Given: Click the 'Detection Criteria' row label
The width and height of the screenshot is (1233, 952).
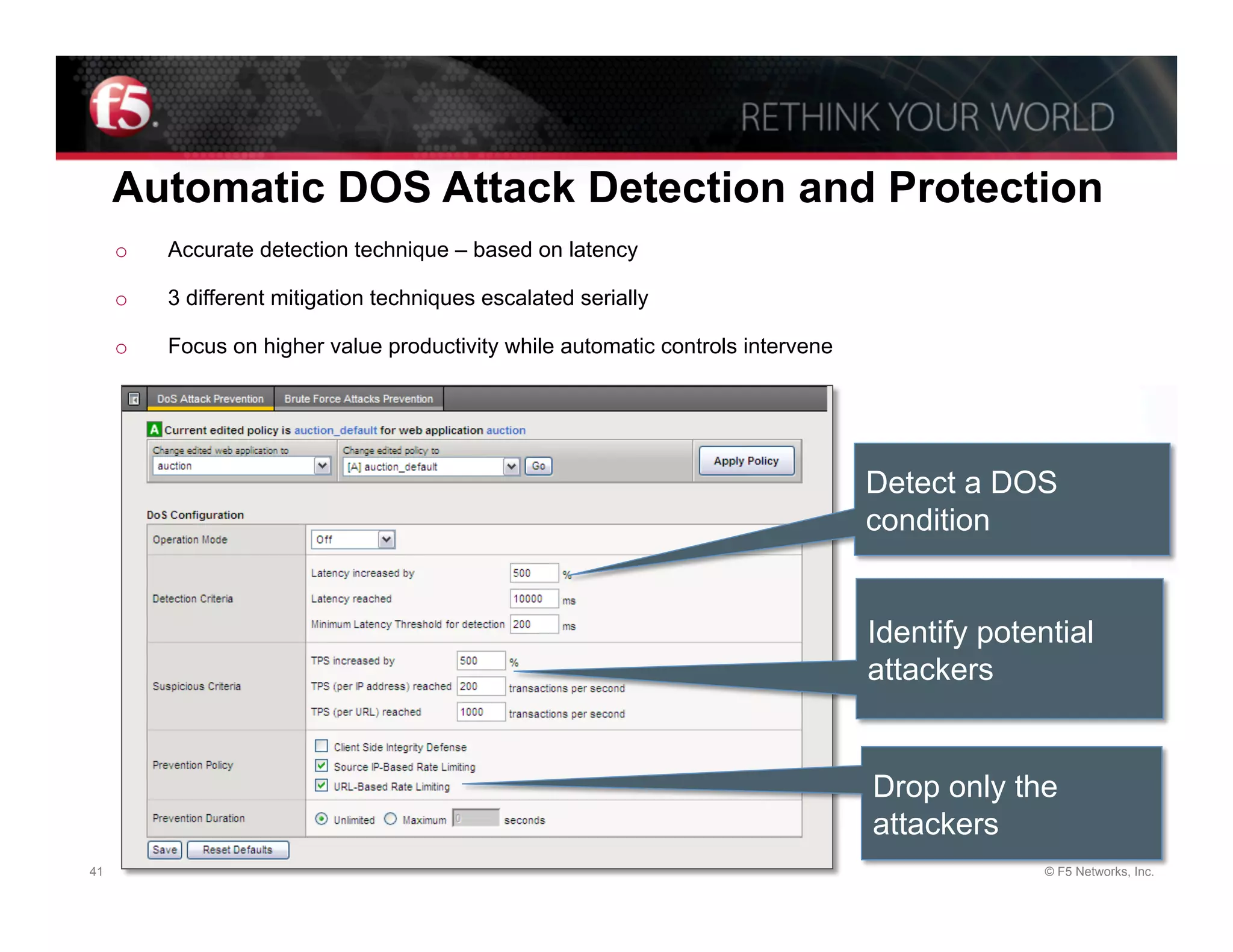Looking at the screenshot, I should (193, 599).
